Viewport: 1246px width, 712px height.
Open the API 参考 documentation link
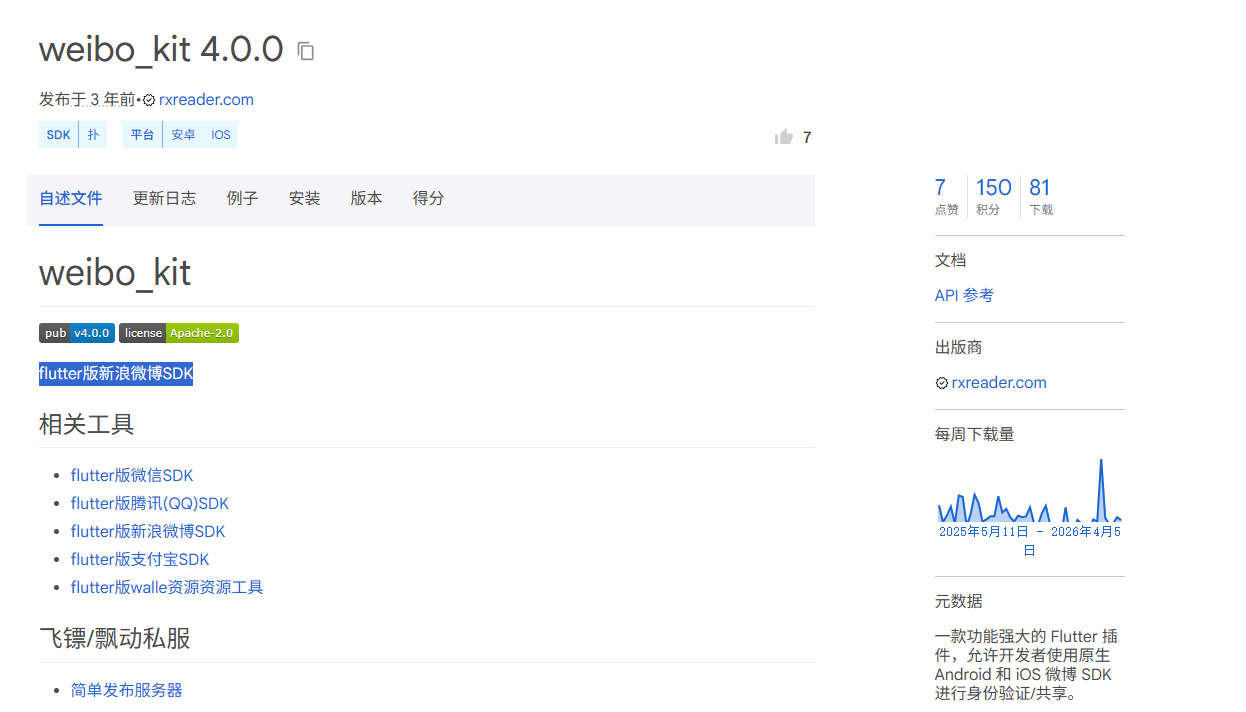[964, 294]
